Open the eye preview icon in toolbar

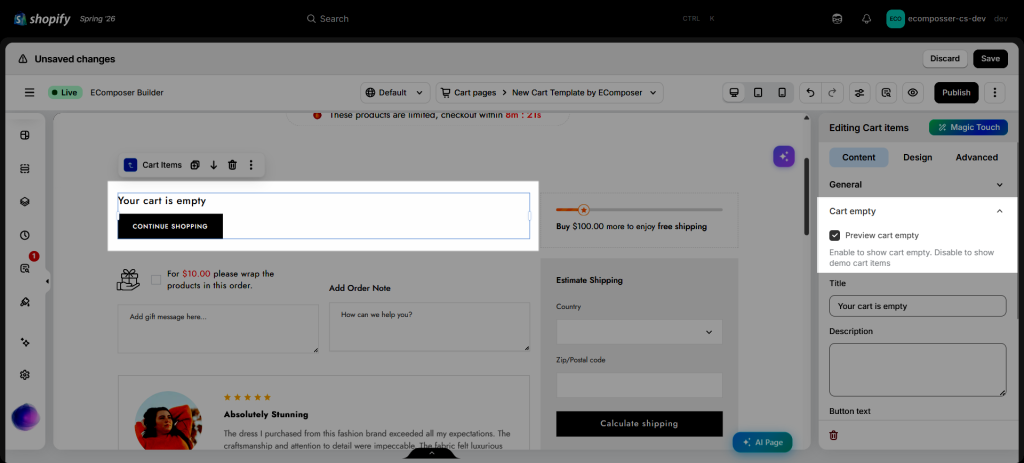click(913, 93)
